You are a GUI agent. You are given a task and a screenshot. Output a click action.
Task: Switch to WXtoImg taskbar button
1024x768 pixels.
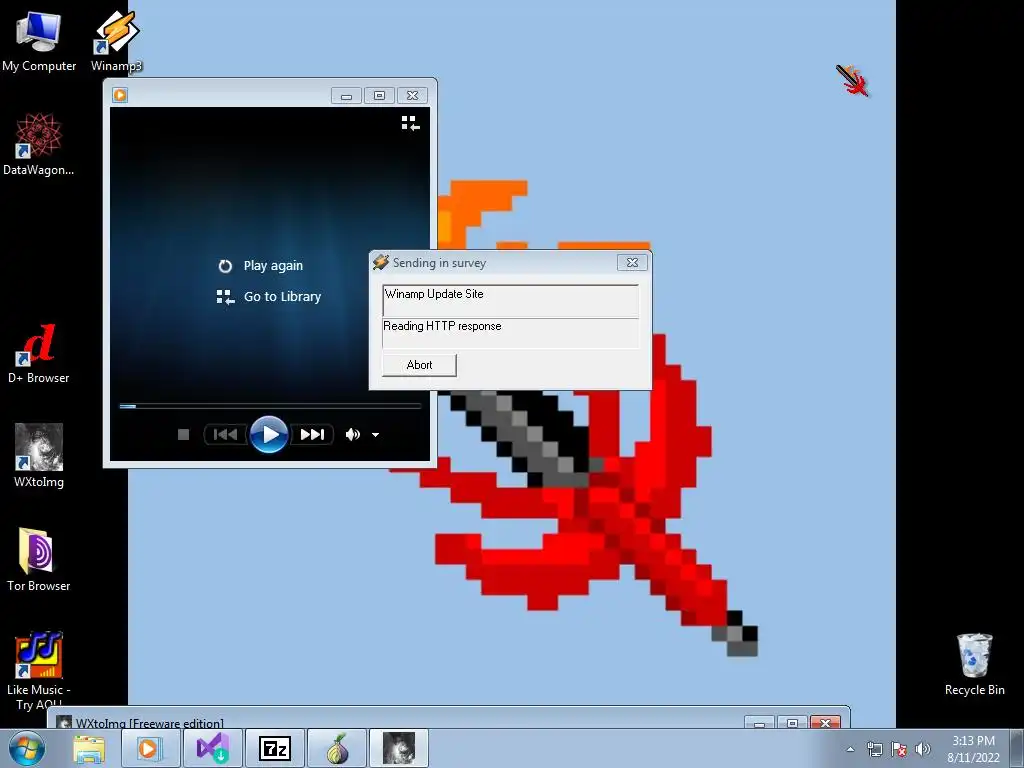pyautogui.click(x=399, y=748)
